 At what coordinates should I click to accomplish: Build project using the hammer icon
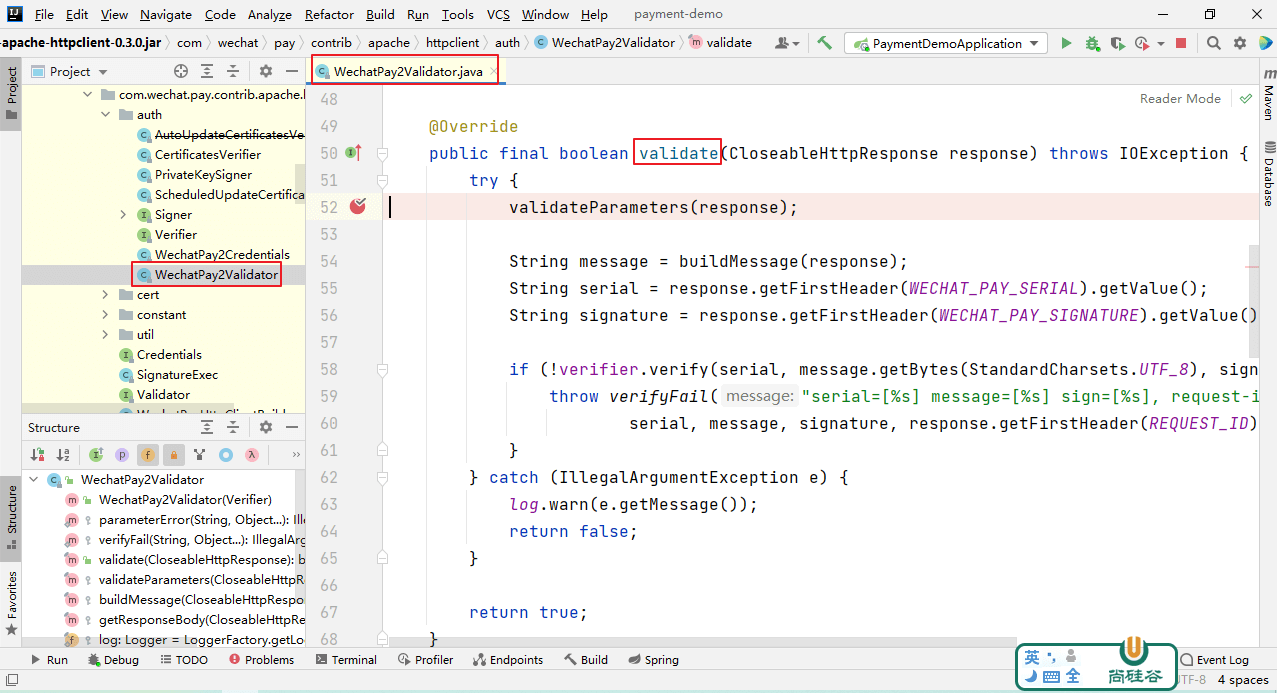[x=824, y=43]
